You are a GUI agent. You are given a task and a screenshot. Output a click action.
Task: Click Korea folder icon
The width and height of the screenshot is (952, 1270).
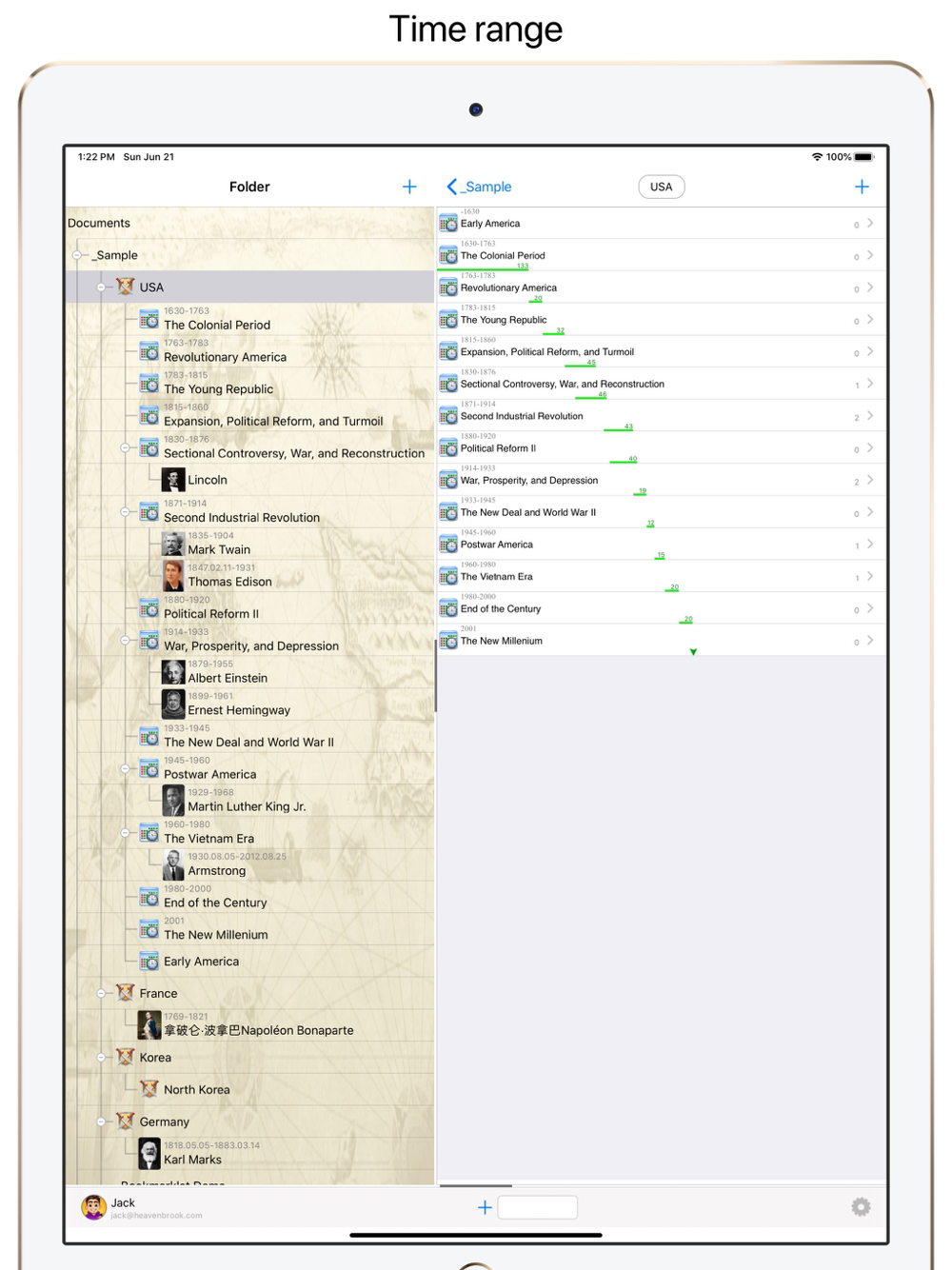(x=125, y=1057)
